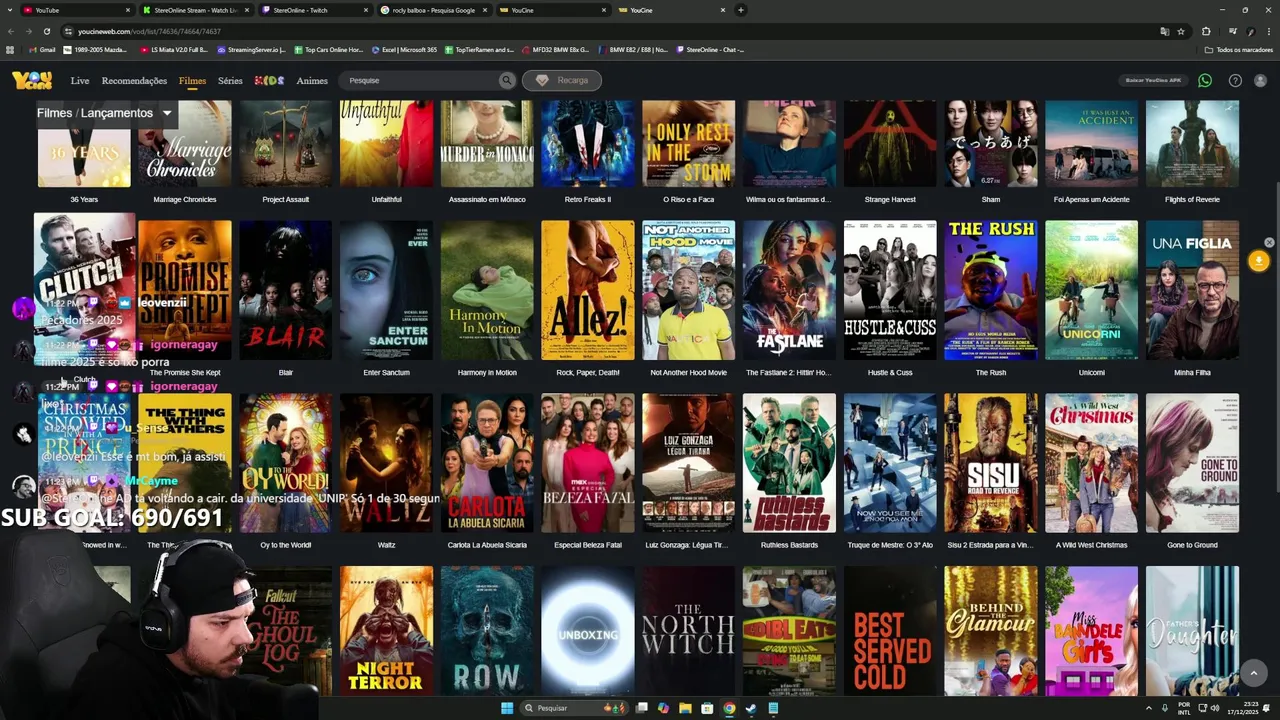Open the Excel | Microsoft 365 bookmark
Image resolution: width=1280 pixels, height=720 pixels.
tap(404, 49)
